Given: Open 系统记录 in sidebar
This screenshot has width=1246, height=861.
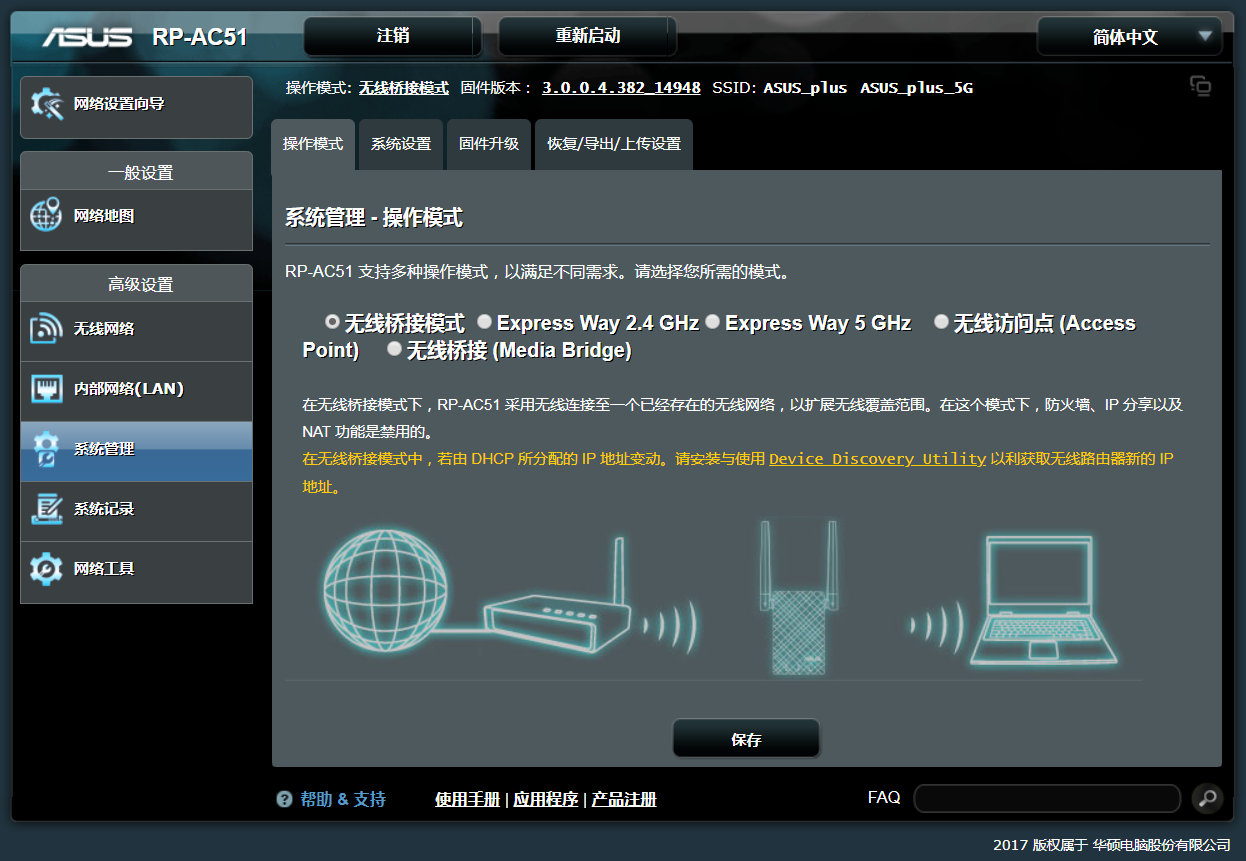Looking at the screenshot, I should pyautogui.click(x=136, y=511).
